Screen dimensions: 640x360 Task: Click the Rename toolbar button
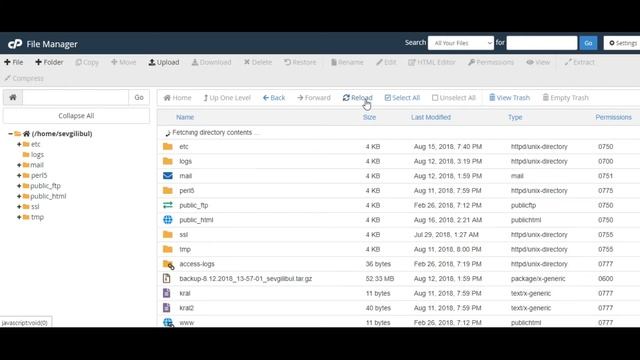pos(347,62)
